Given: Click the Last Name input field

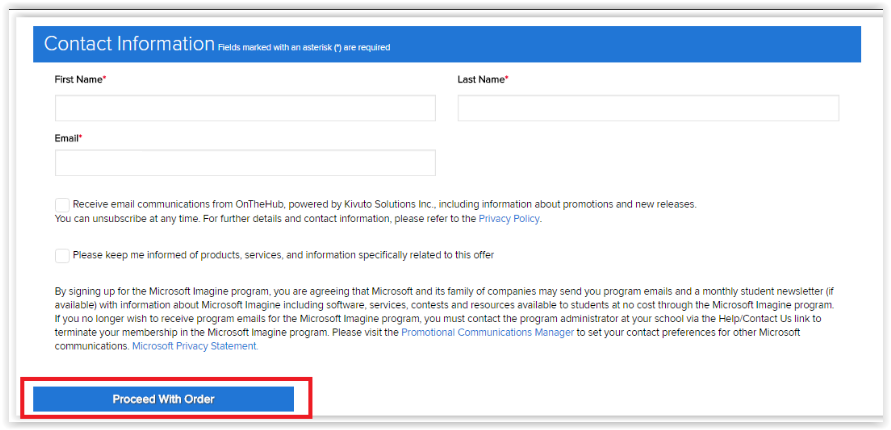Looking at the screenshot, I should [x=648, y=108].
